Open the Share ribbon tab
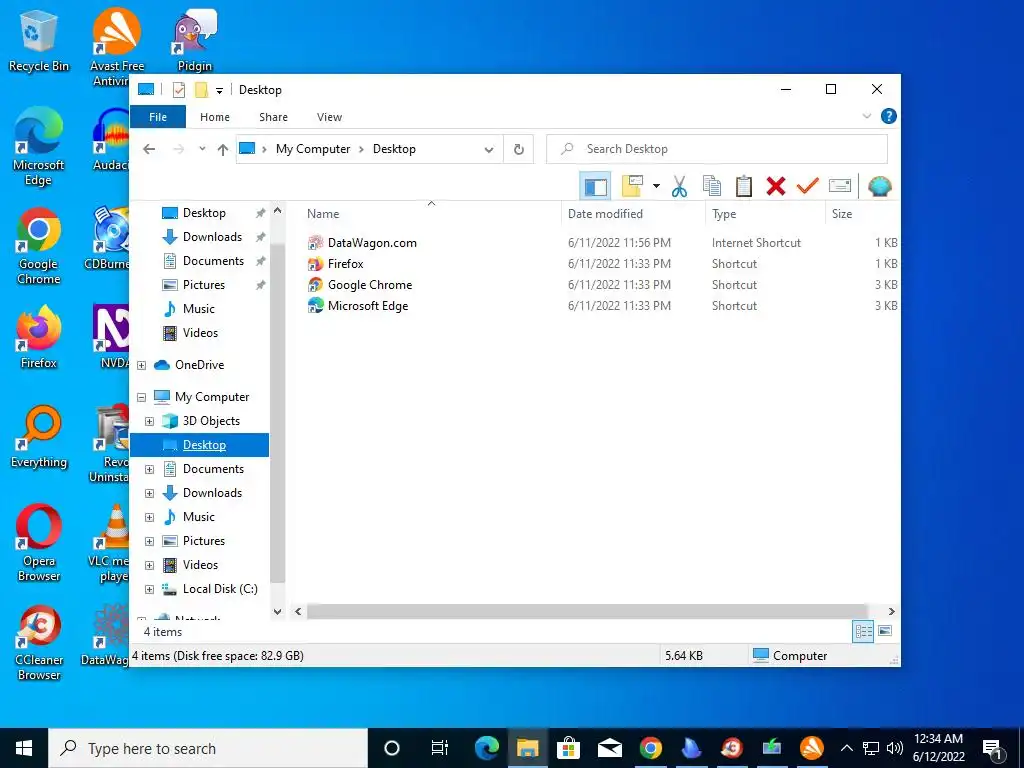This screenshot has width=1024, height=768. coord(273,117)
